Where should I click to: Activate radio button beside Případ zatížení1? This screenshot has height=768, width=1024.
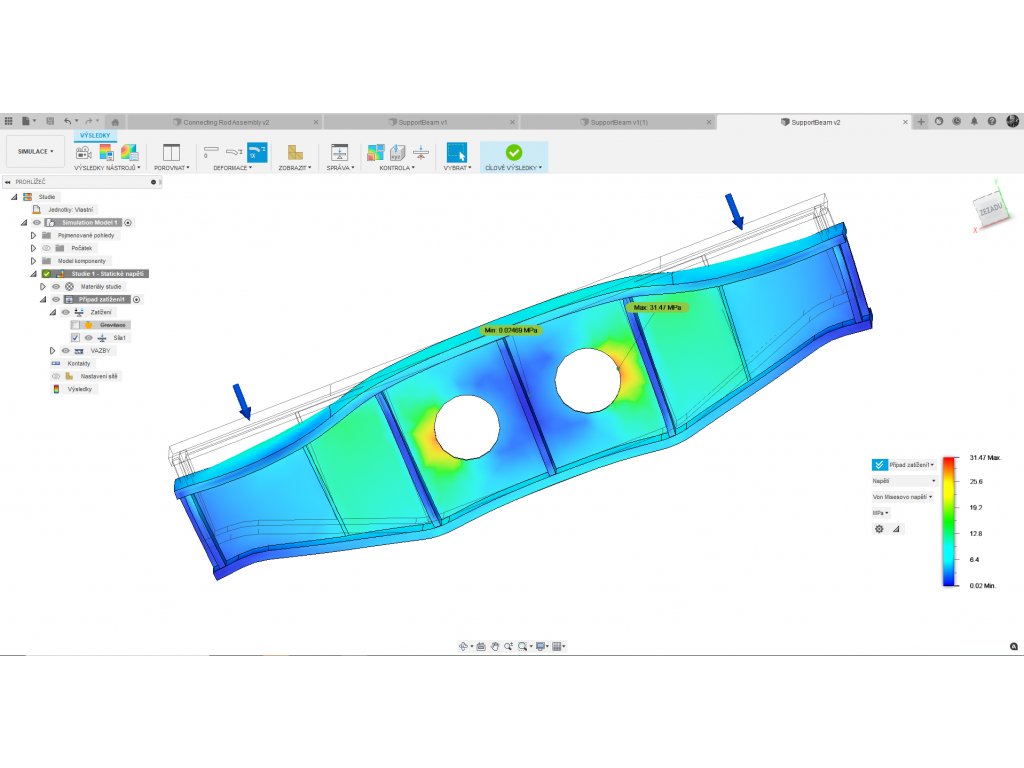click(x=136, y=300)
